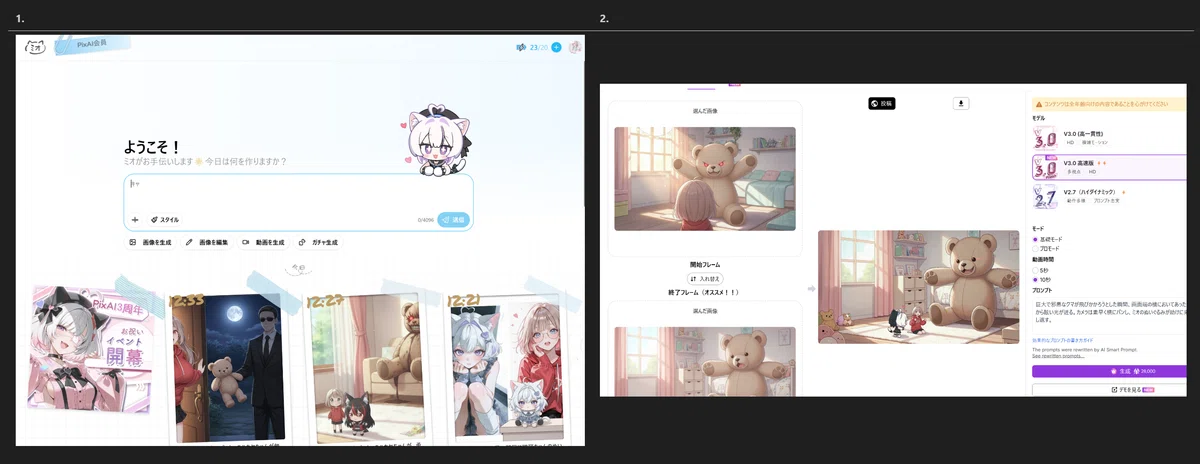Click the 今日 date marker

click(298, 267)
